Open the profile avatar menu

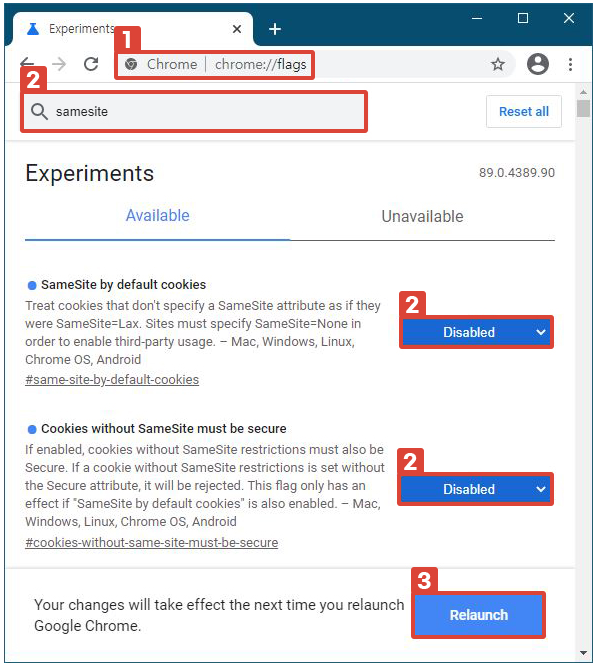(x=538, y=64)
